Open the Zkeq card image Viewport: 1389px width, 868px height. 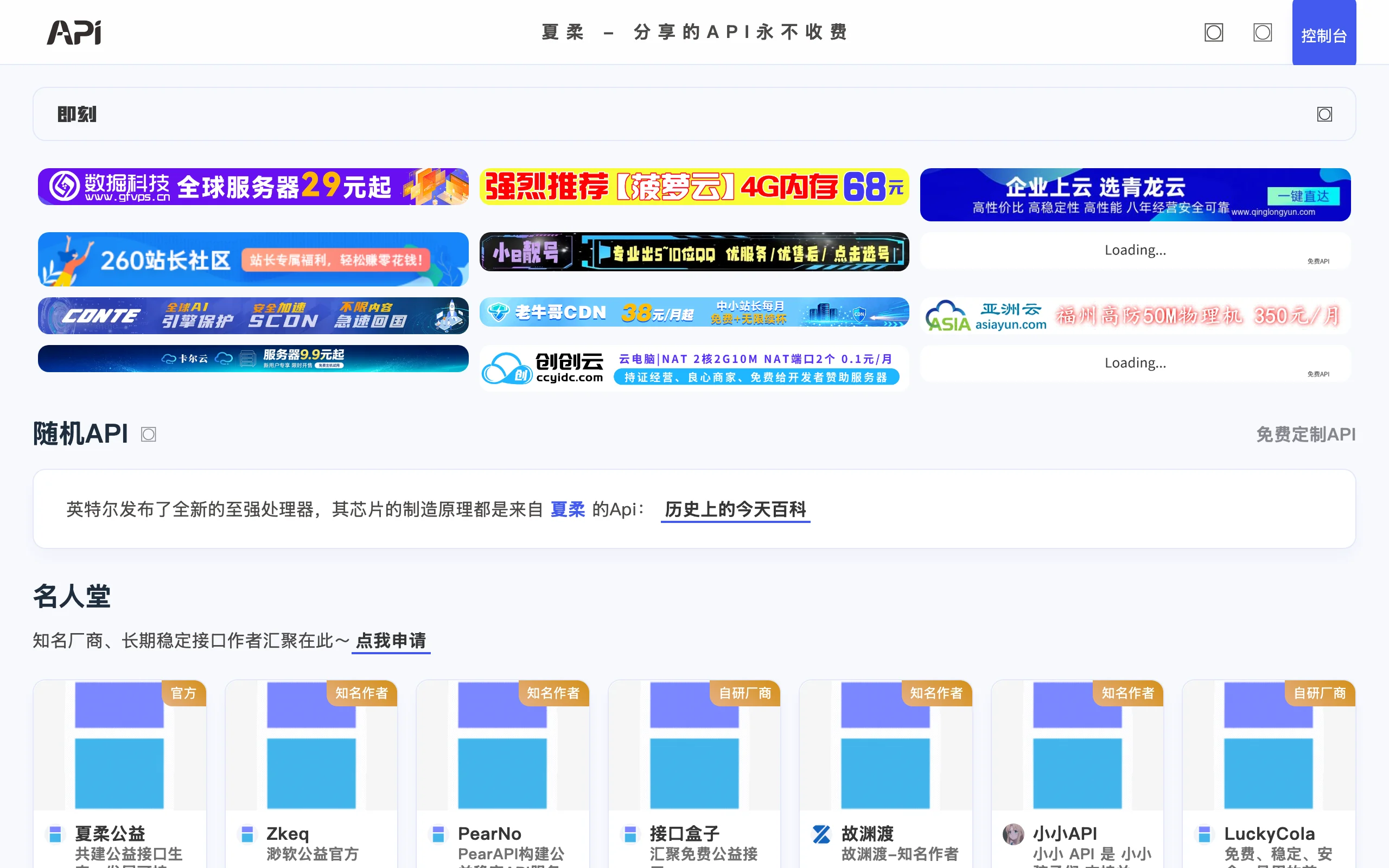[x=311, y=745]
